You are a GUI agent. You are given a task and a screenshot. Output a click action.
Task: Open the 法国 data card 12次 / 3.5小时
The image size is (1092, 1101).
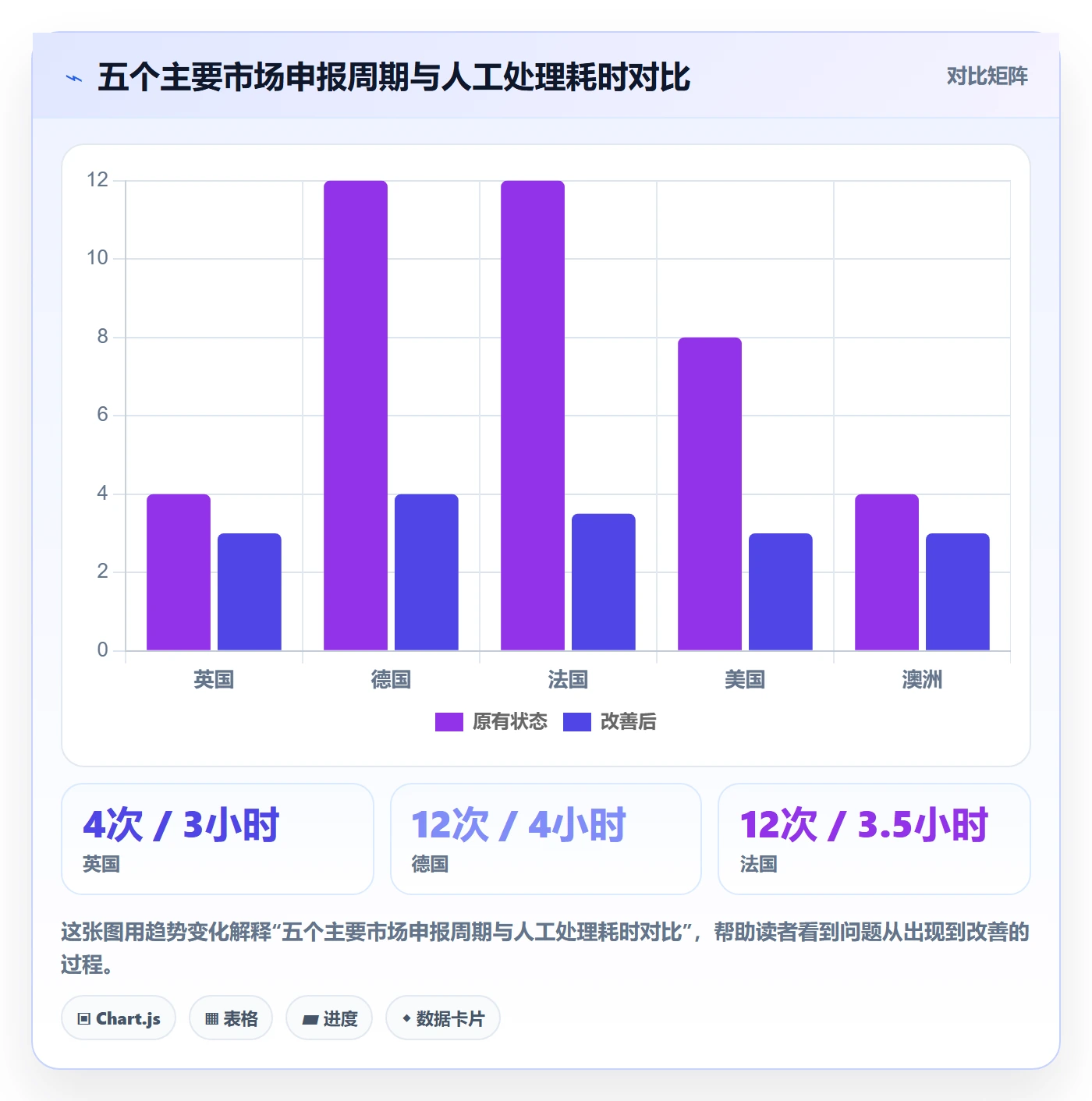tap(874, 839)
